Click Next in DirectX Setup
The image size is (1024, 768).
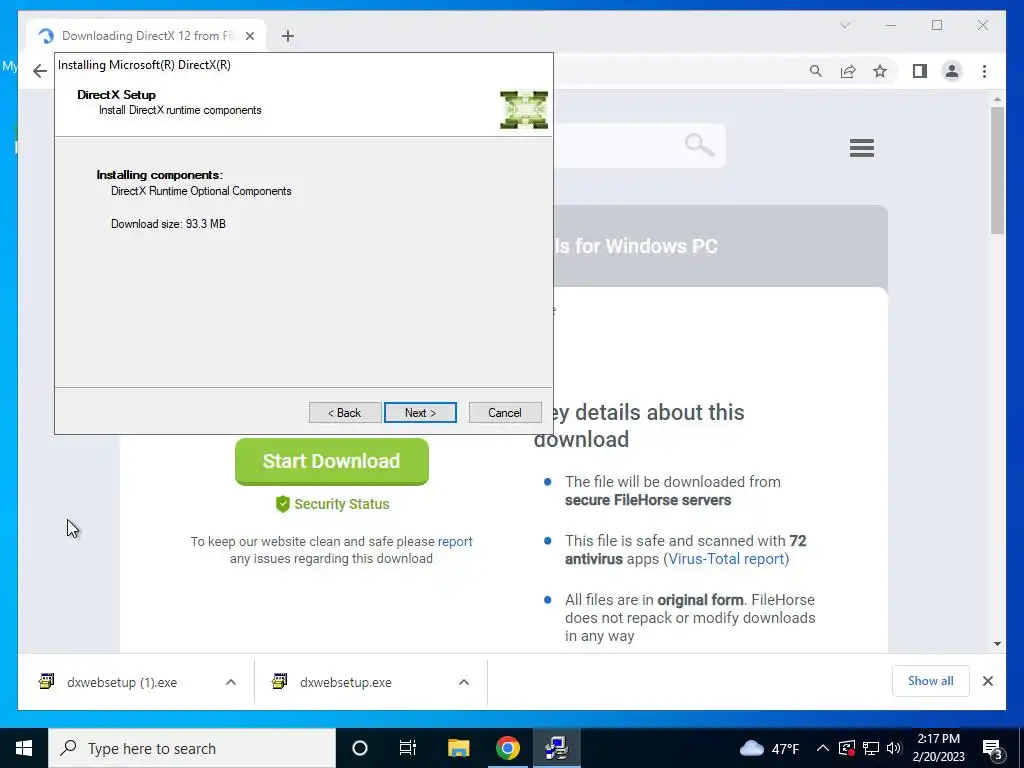[420, 413]
